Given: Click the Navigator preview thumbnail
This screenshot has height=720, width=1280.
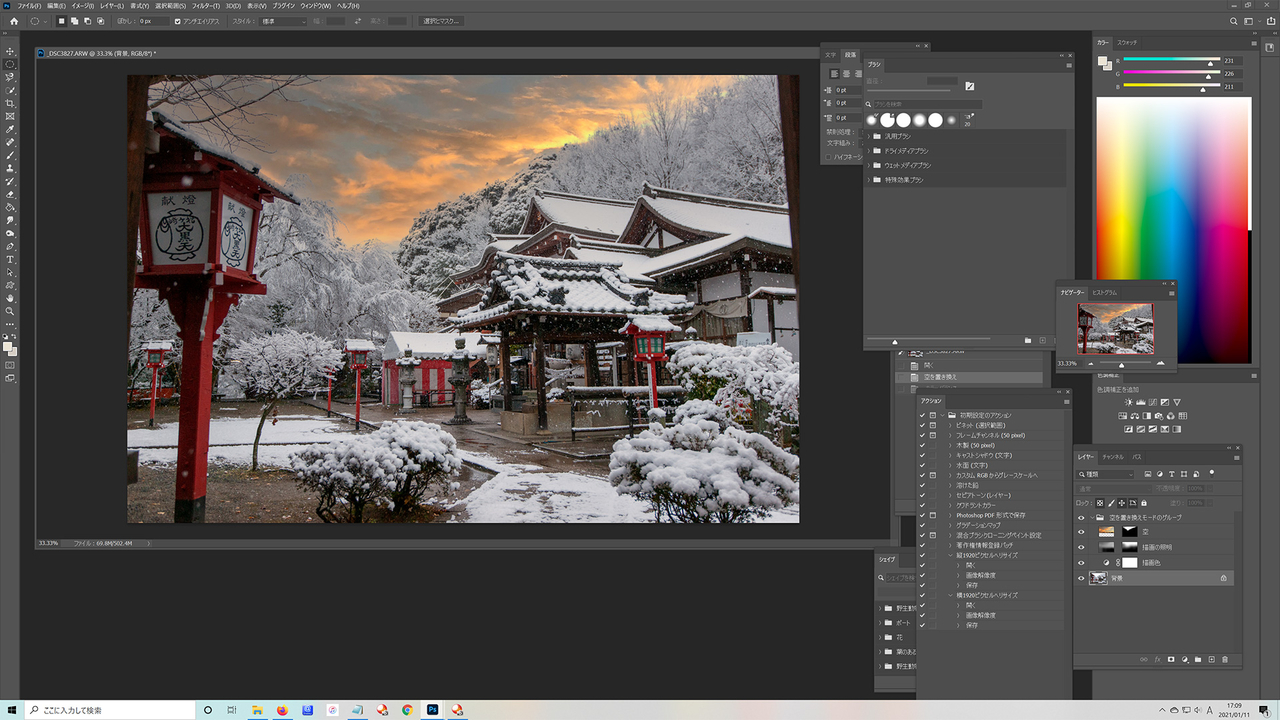Looking at the screenshot, I should tap(1115, 329).
